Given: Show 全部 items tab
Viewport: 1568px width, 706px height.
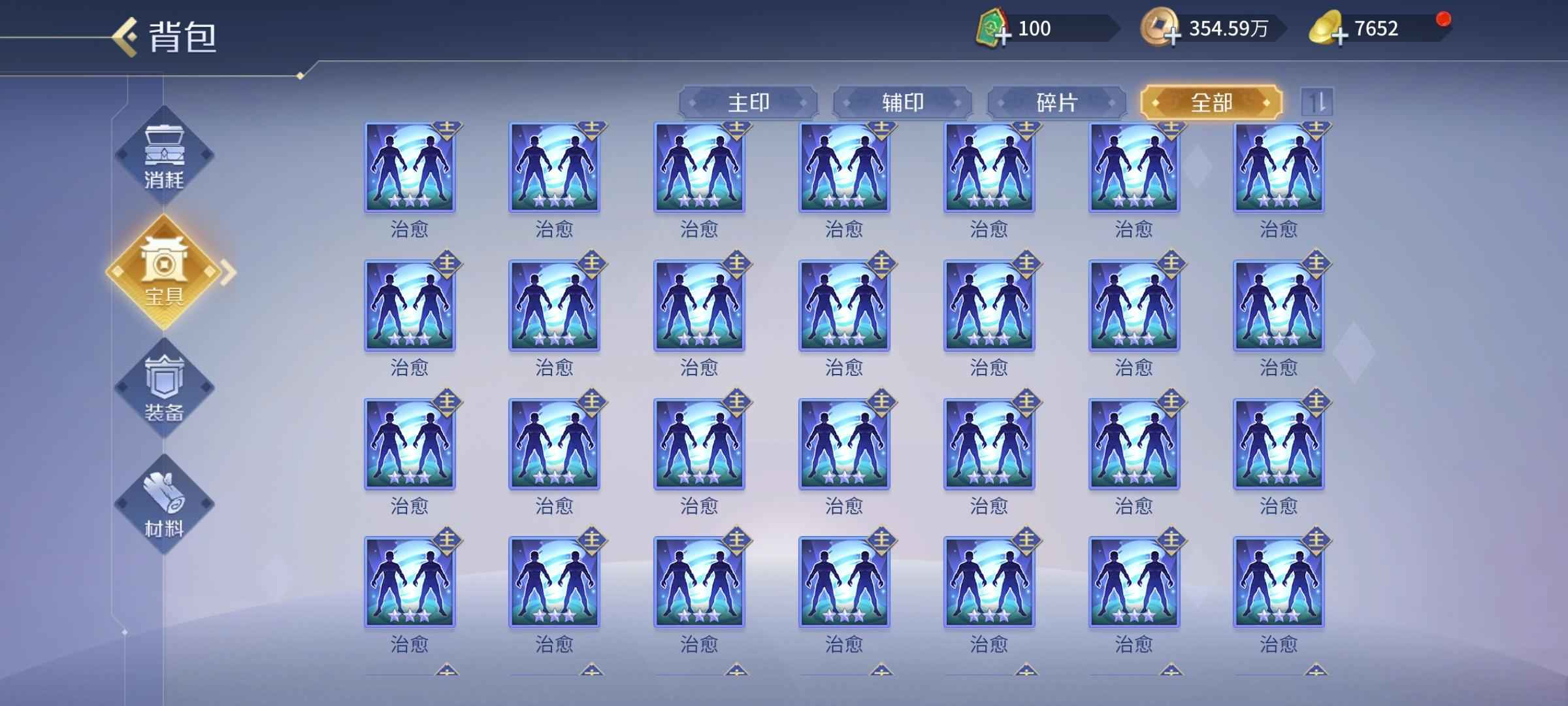Looking at the screenshot, I should [1211, 103].
